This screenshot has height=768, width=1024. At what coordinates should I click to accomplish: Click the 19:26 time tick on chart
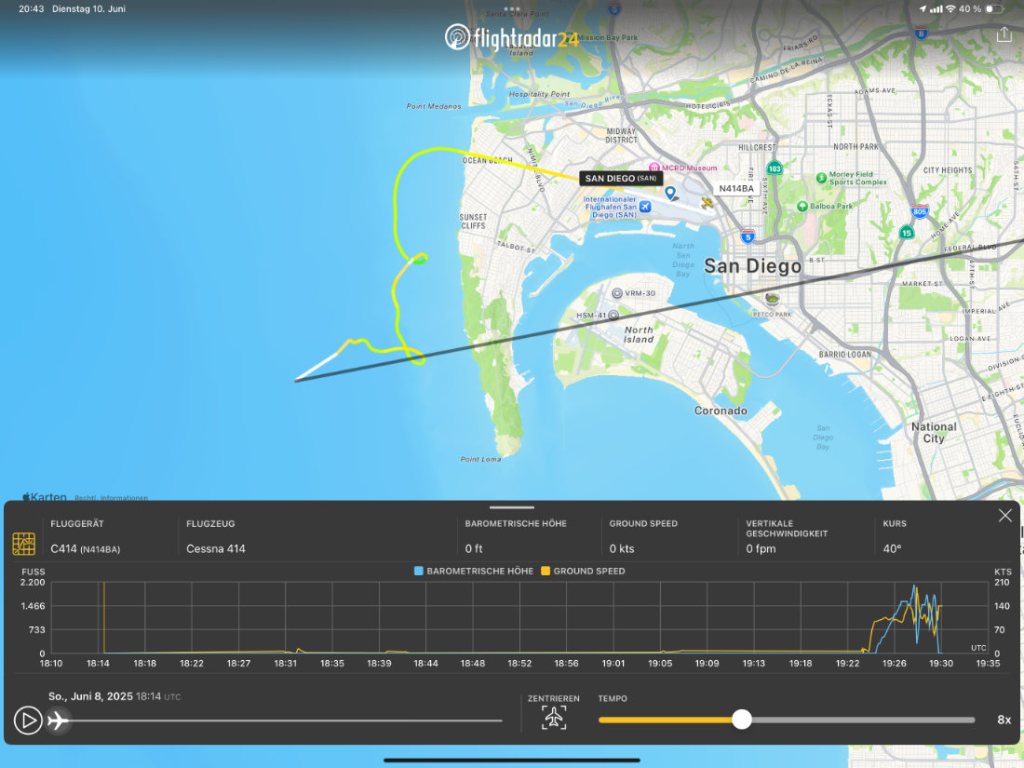[x=894, y=663]
